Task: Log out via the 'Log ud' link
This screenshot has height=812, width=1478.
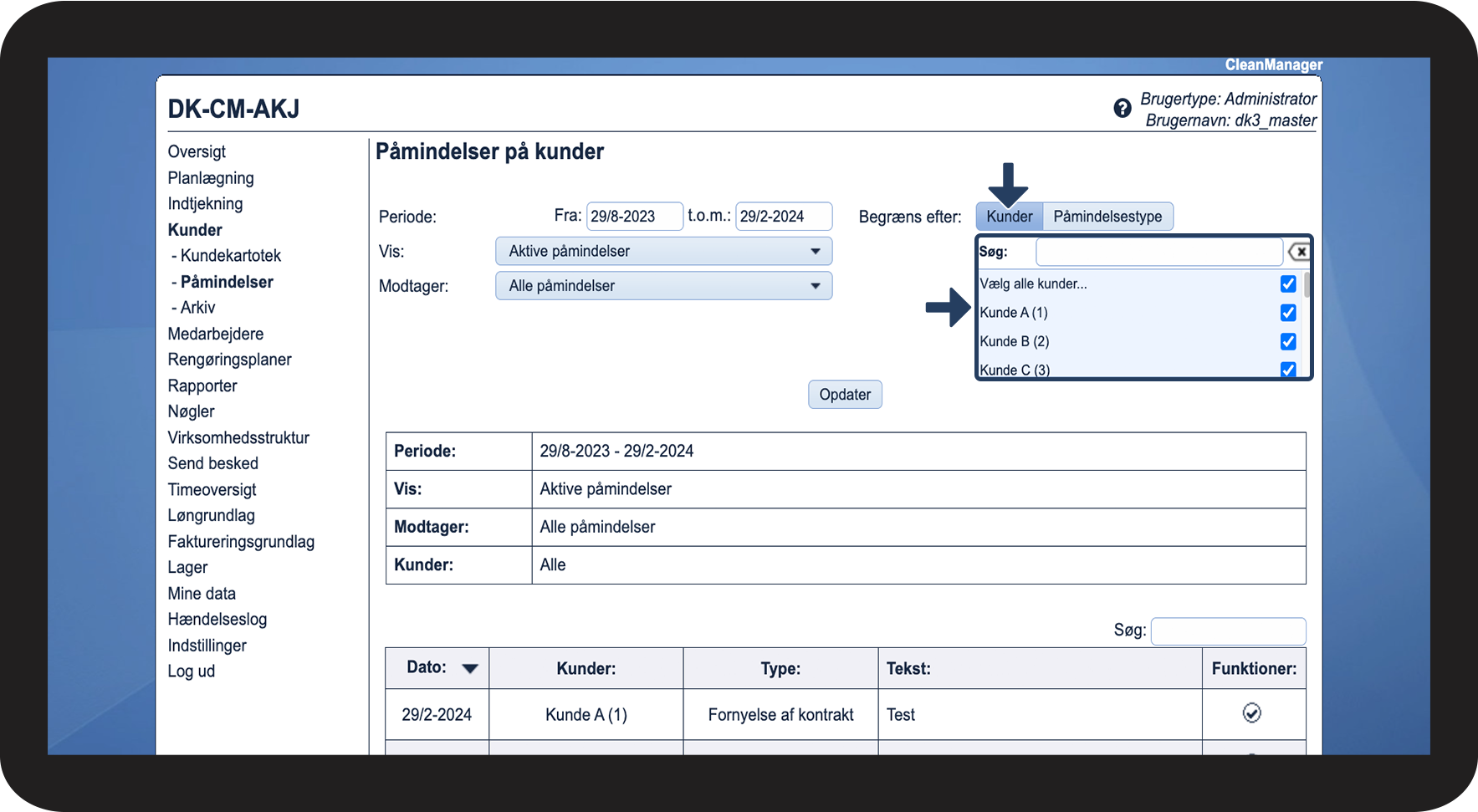Action: click(x=192, y=672)
